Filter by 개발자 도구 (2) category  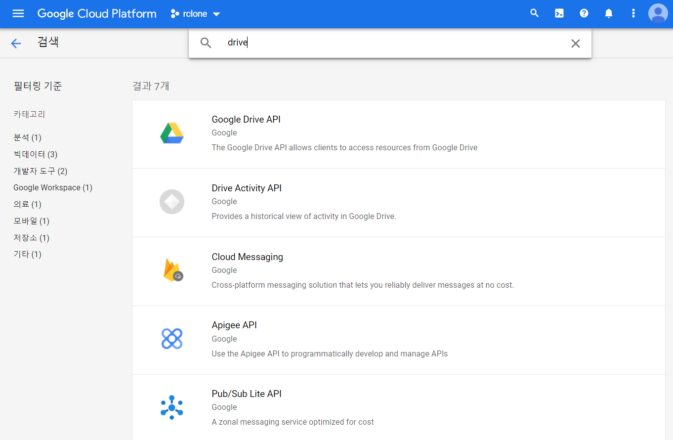40,171
